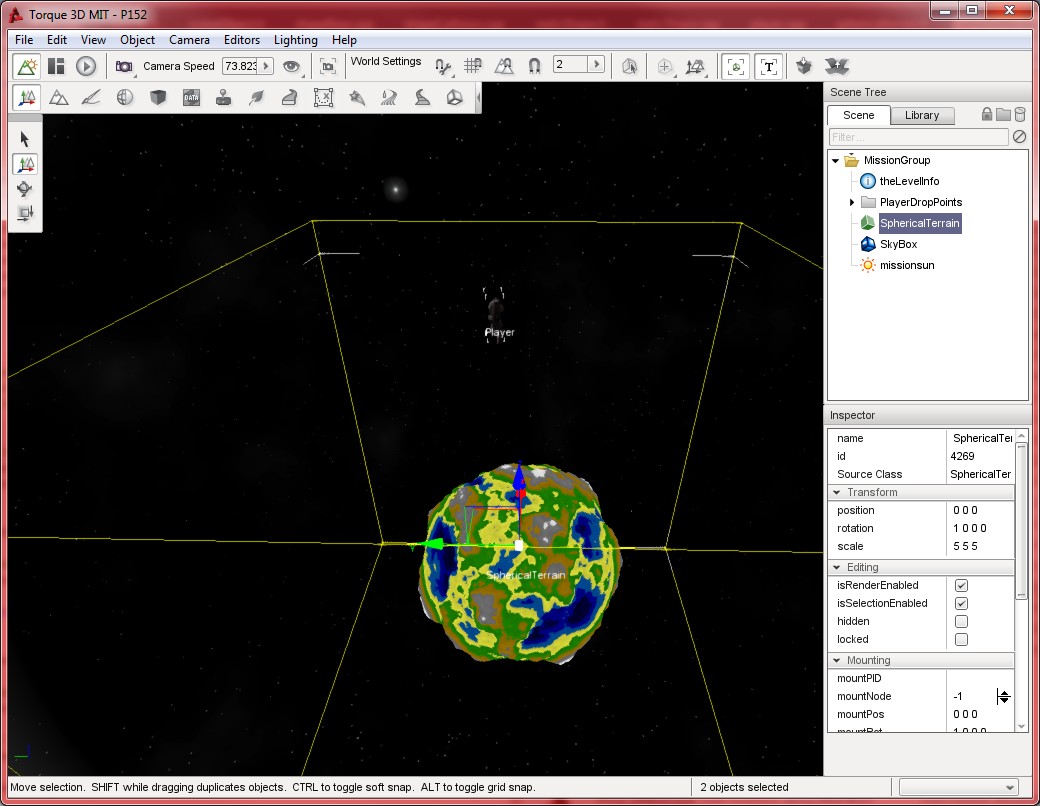This screenshot has height=806, width=1040.
Task: Select missionsun in scene tree
Action: coord(907,265)
